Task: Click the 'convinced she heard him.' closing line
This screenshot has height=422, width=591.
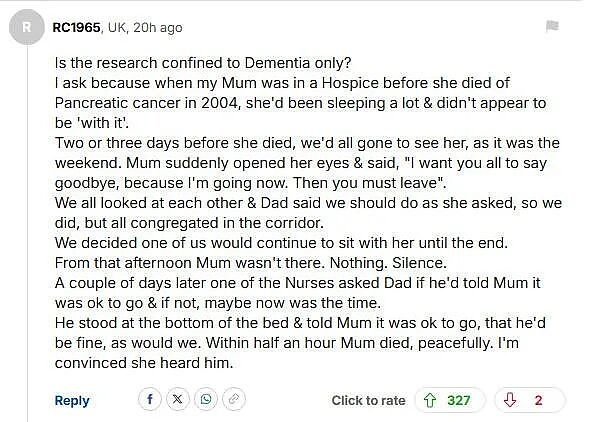Action: tap(144, 363)
